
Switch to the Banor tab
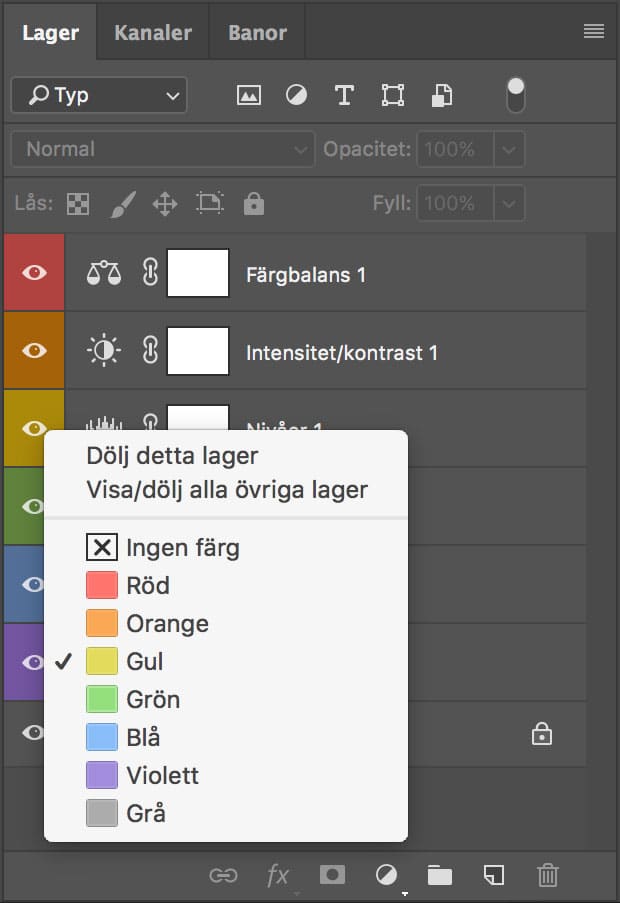(257, 33)
